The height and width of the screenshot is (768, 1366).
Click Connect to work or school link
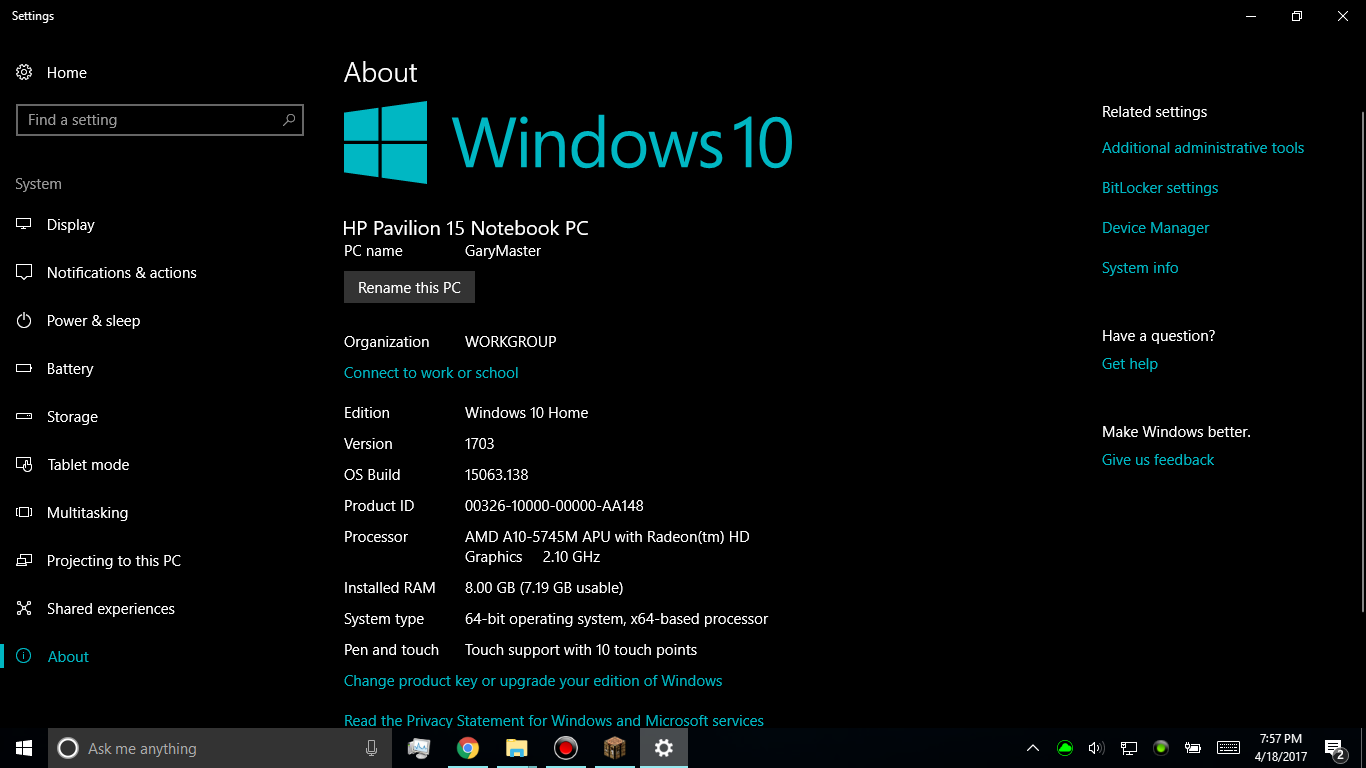click(x=431, y=373)
